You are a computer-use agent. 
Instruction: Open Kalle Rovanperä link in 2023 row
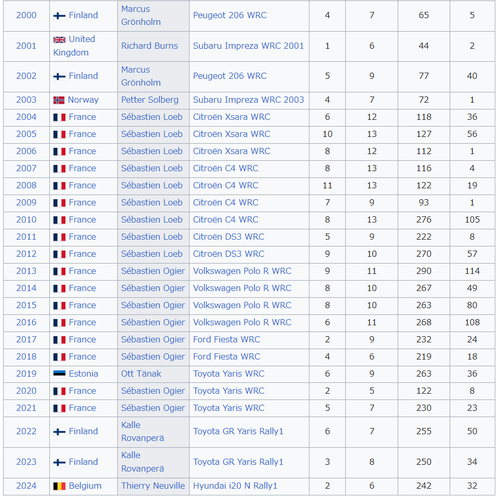pos(142,462)
